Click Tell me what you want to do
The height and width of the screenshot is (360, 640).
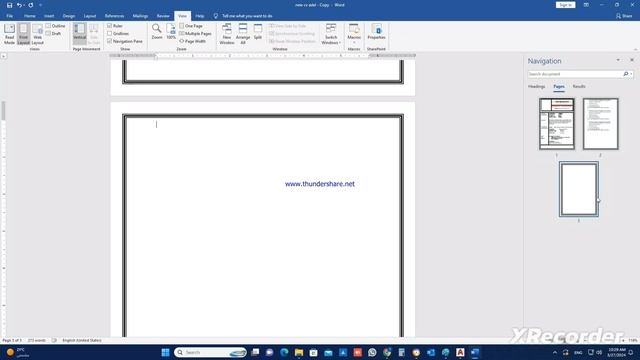point(247,16)
